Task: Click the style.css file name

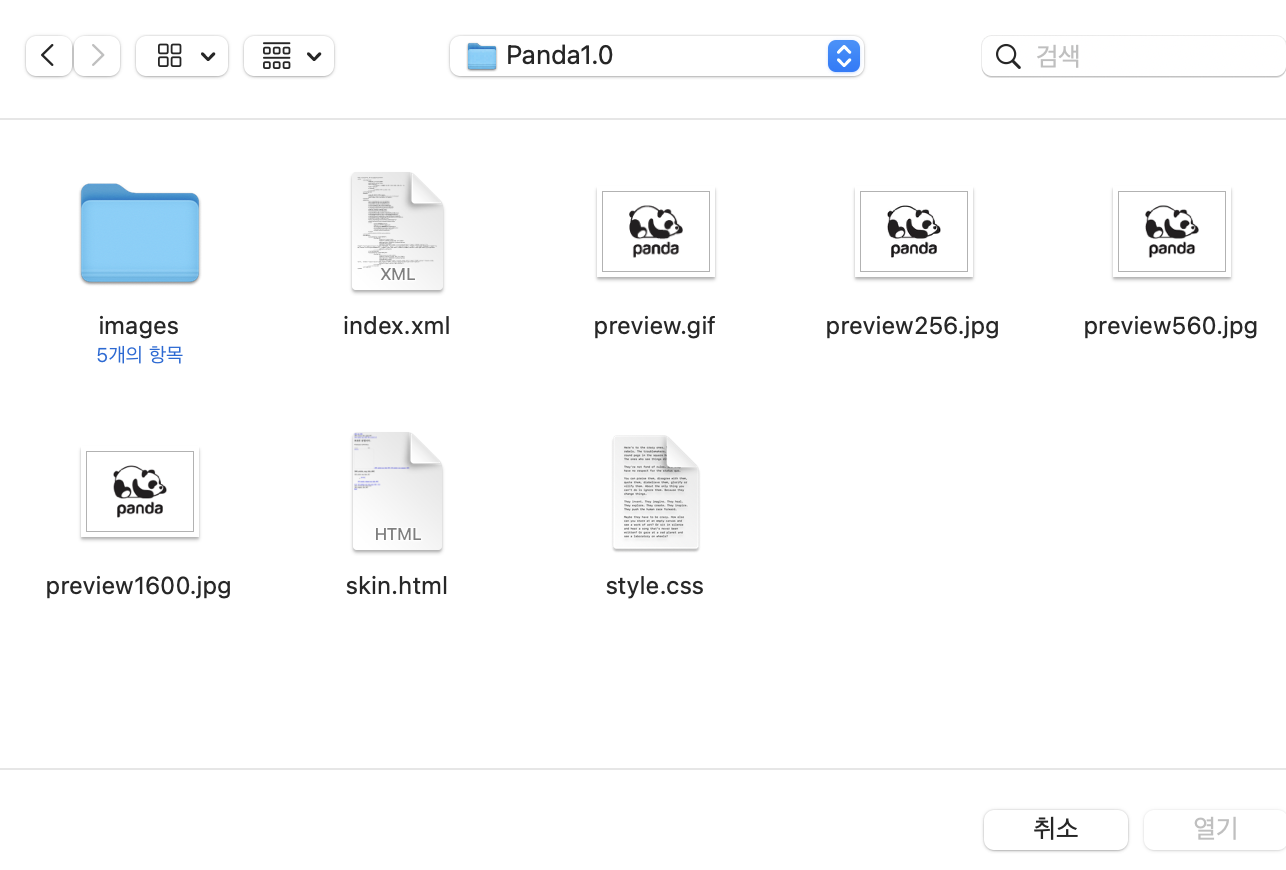Action: 655,586
